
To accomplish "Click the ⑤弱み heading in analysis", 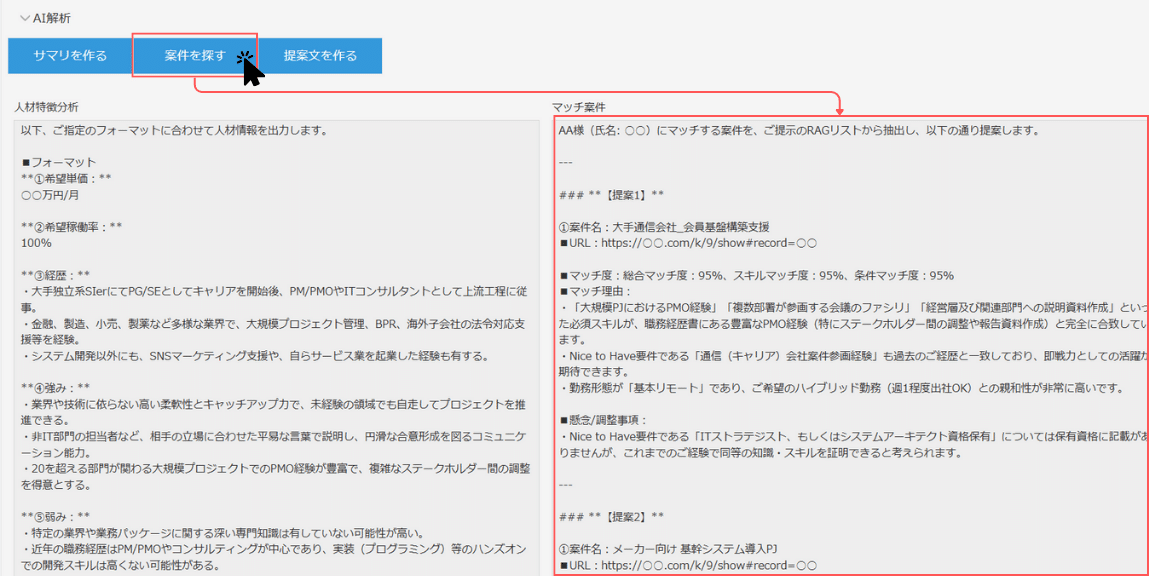I will click(x=56, y=516).
